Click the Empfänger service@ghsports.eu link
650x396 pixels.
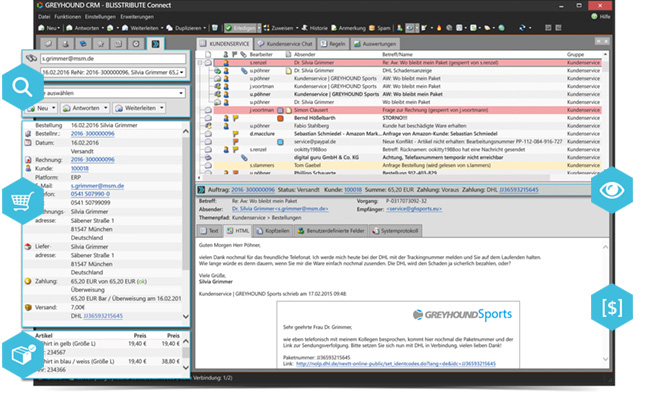pos(414,209)
